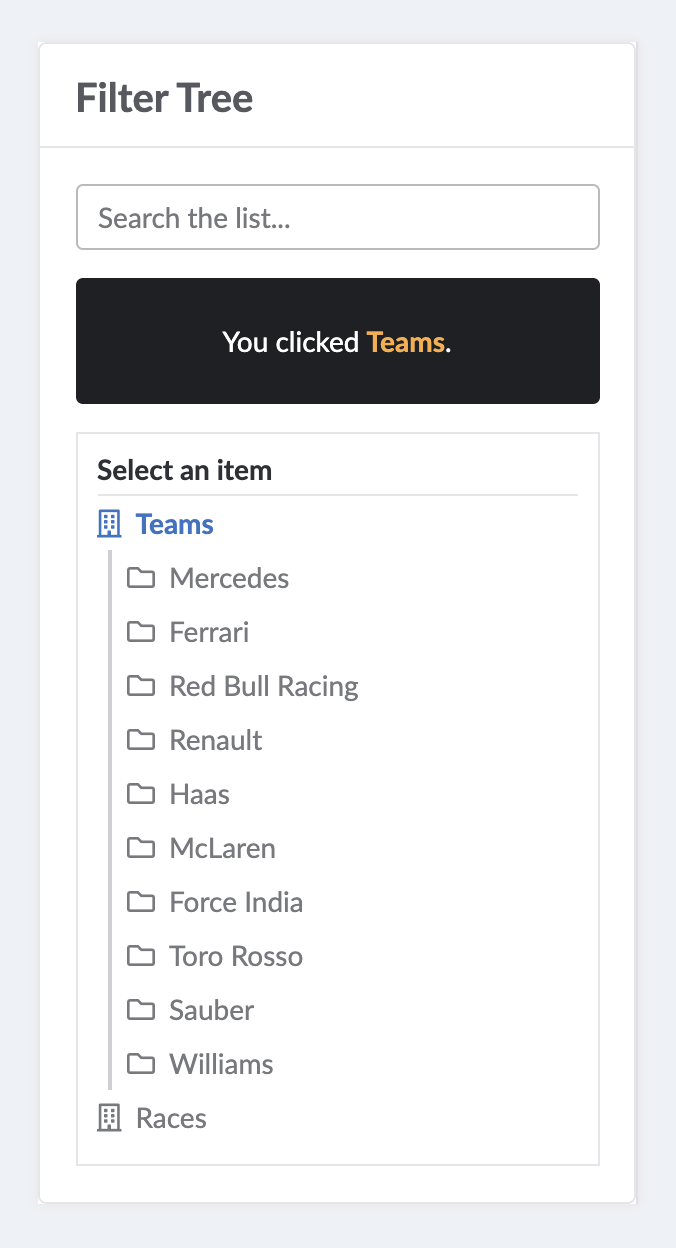676x1248 pixels.
Task: Click the Search the list input field
Action: [338, 217]
